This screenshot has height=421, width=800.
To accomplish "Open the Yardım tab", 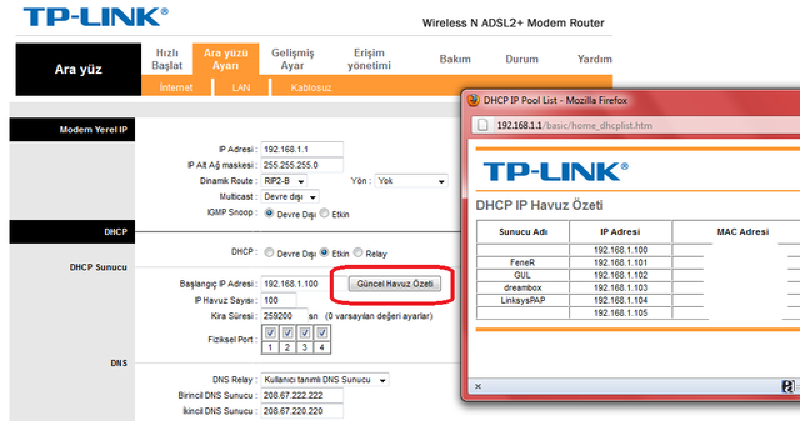I will coord(594,59).
